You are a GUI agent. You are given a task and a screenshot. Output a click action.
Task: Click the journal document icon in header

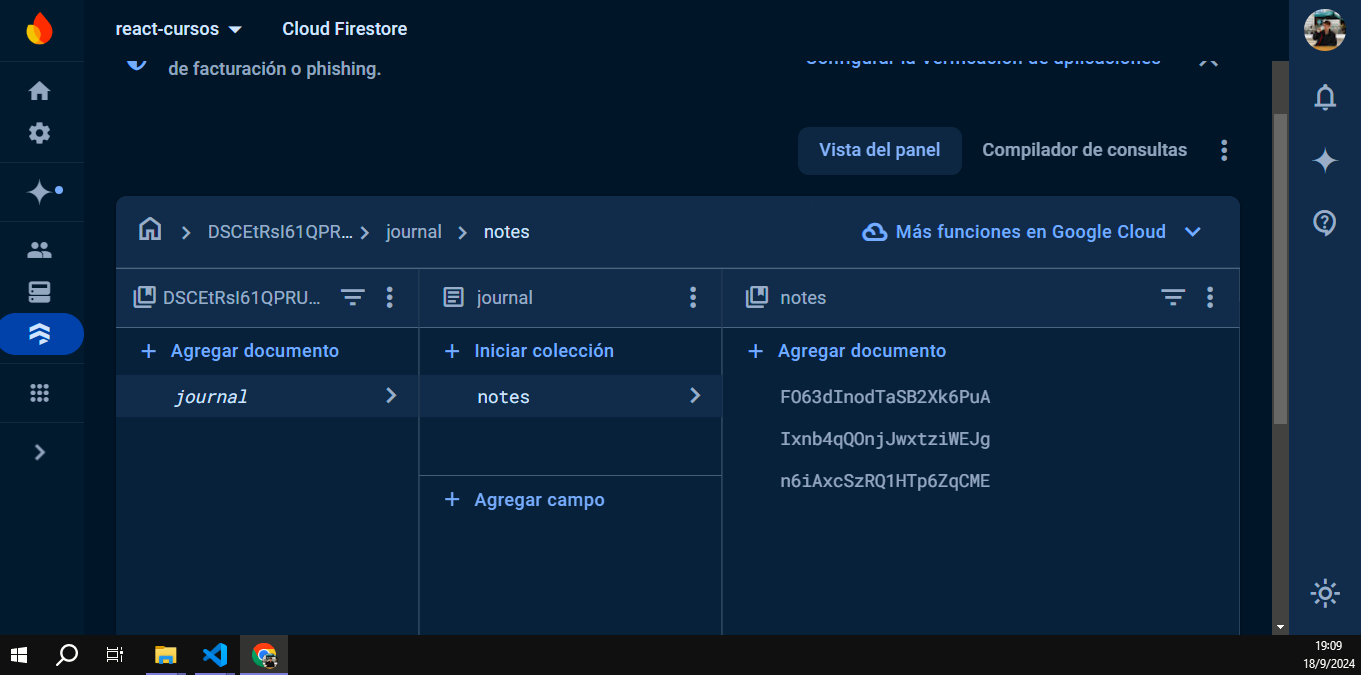coord(453,297)
